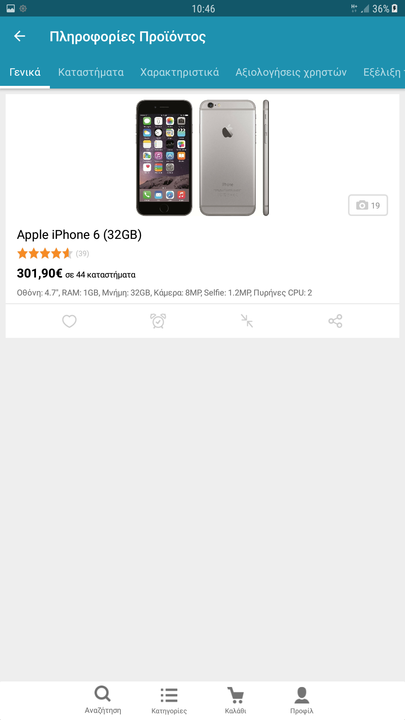The image size is (405, 720).
Task: Switch to the Καταστήματα tab
Action: (x=91, y=72)
